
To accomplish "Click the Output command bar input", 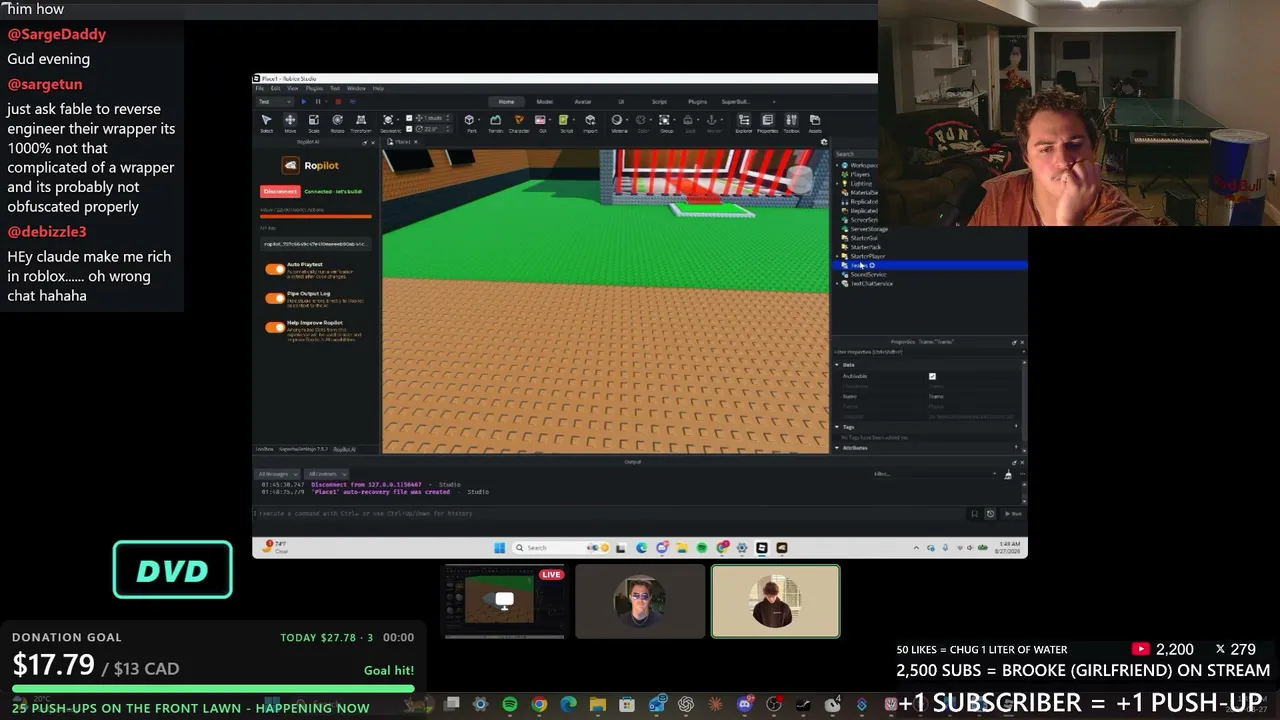I will [610, 514].
